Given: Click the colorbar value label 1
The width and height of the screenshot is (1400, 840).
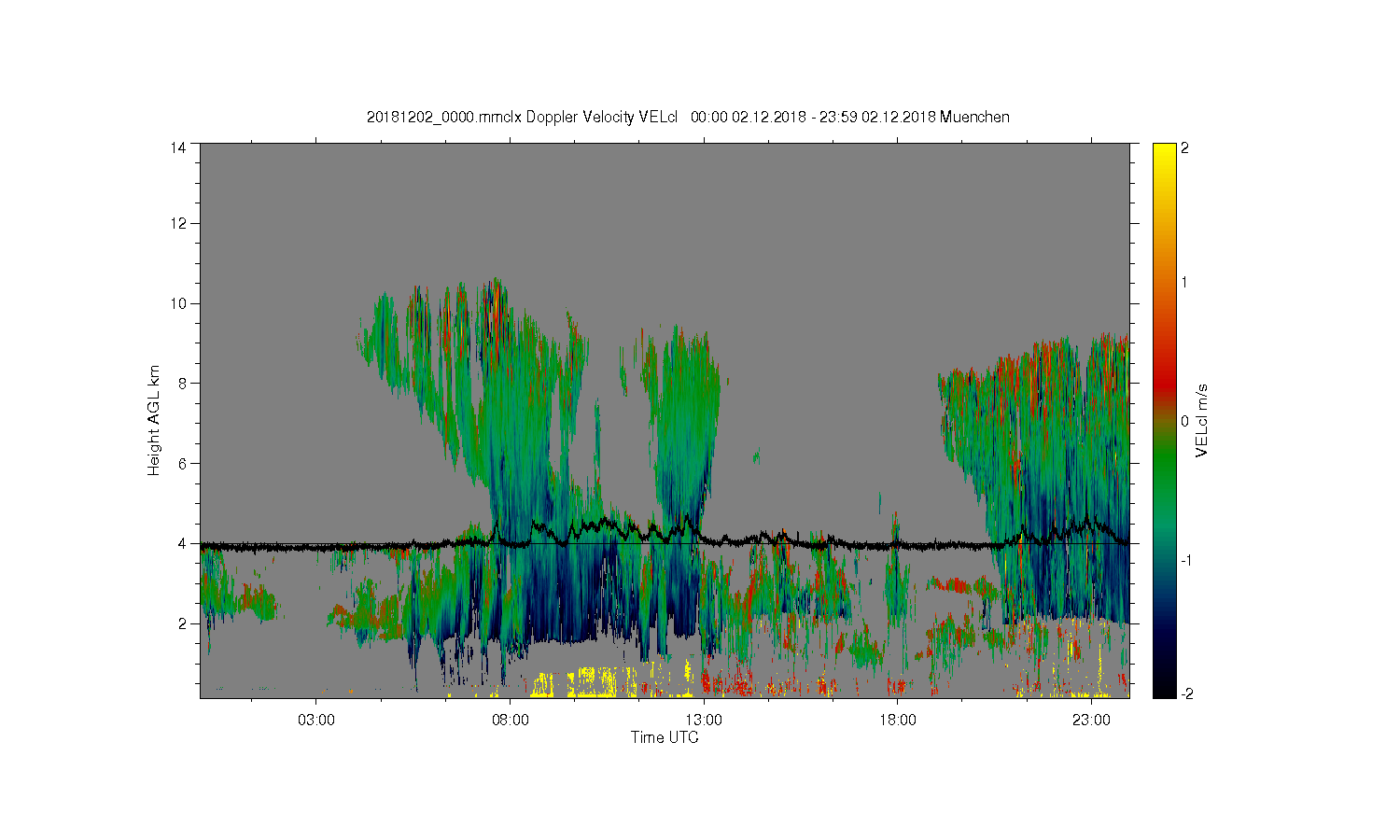Looking at the screenshot, I should [1185, 282].
